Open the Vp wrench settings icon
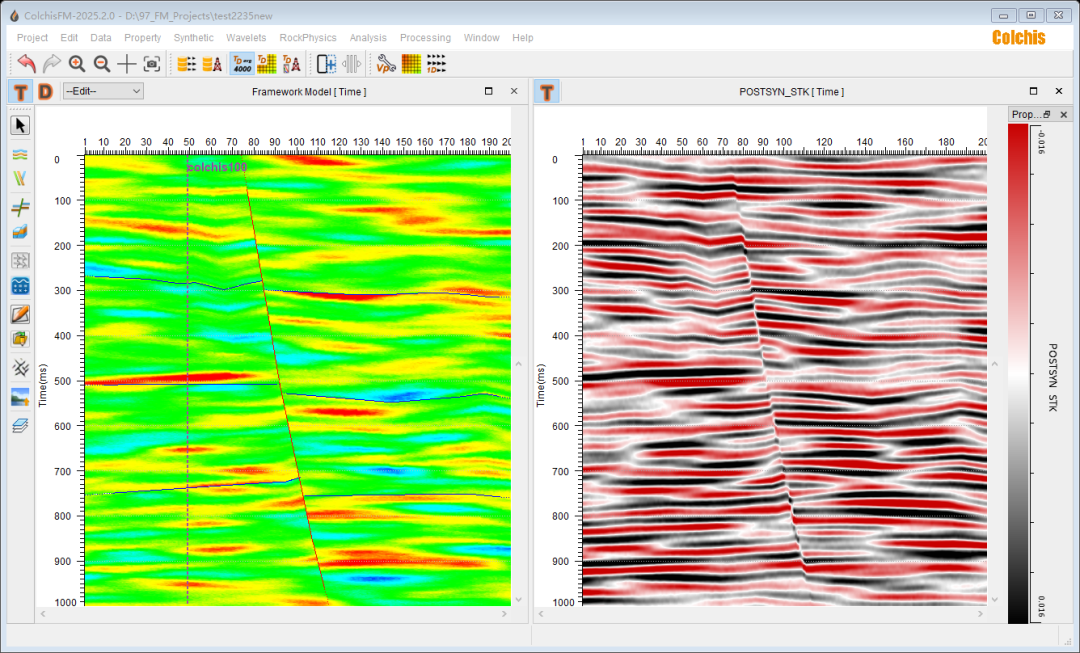 click(386, 64)
